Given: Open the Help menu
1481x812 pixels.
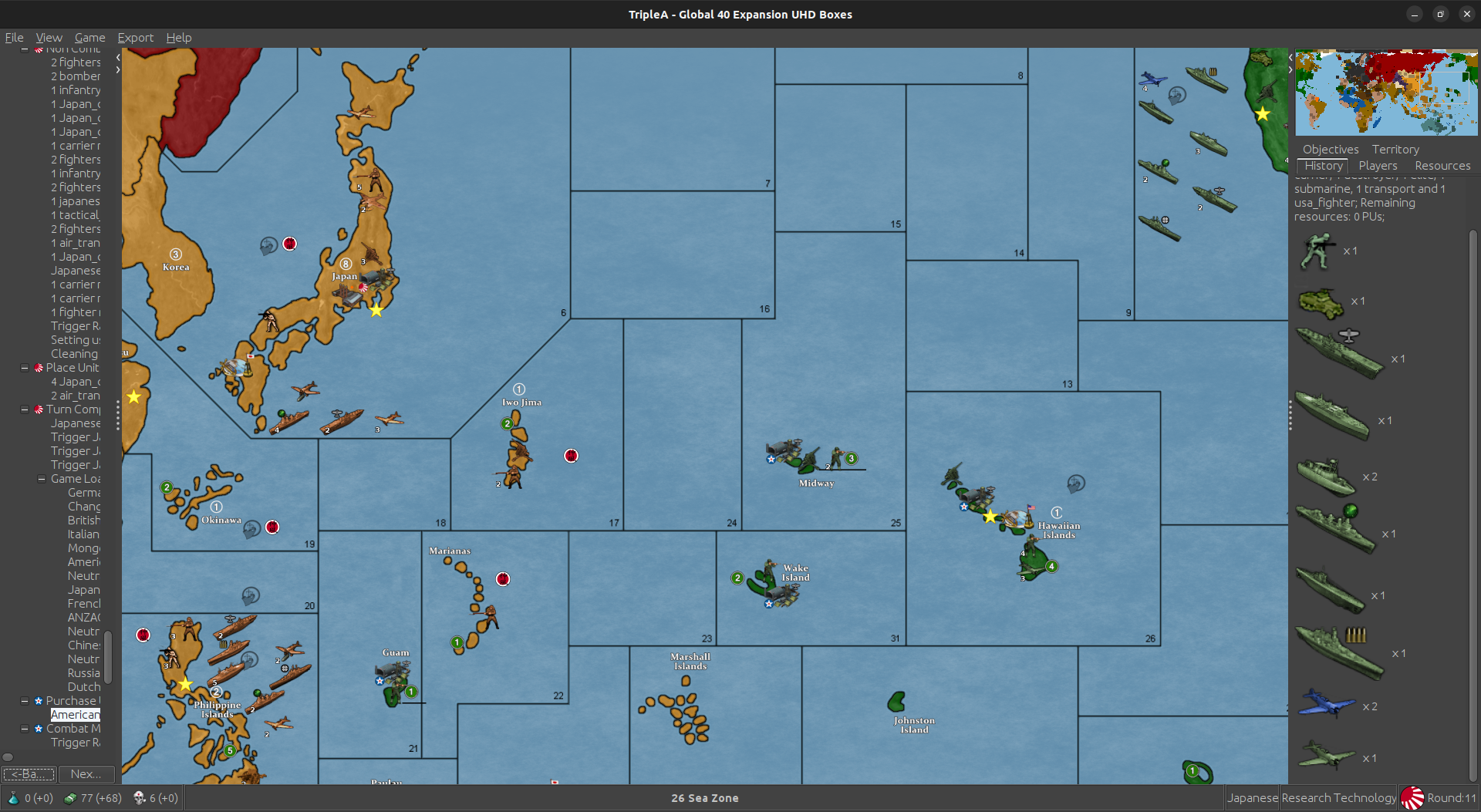Looking at the screenshot, I should [178, 38].
